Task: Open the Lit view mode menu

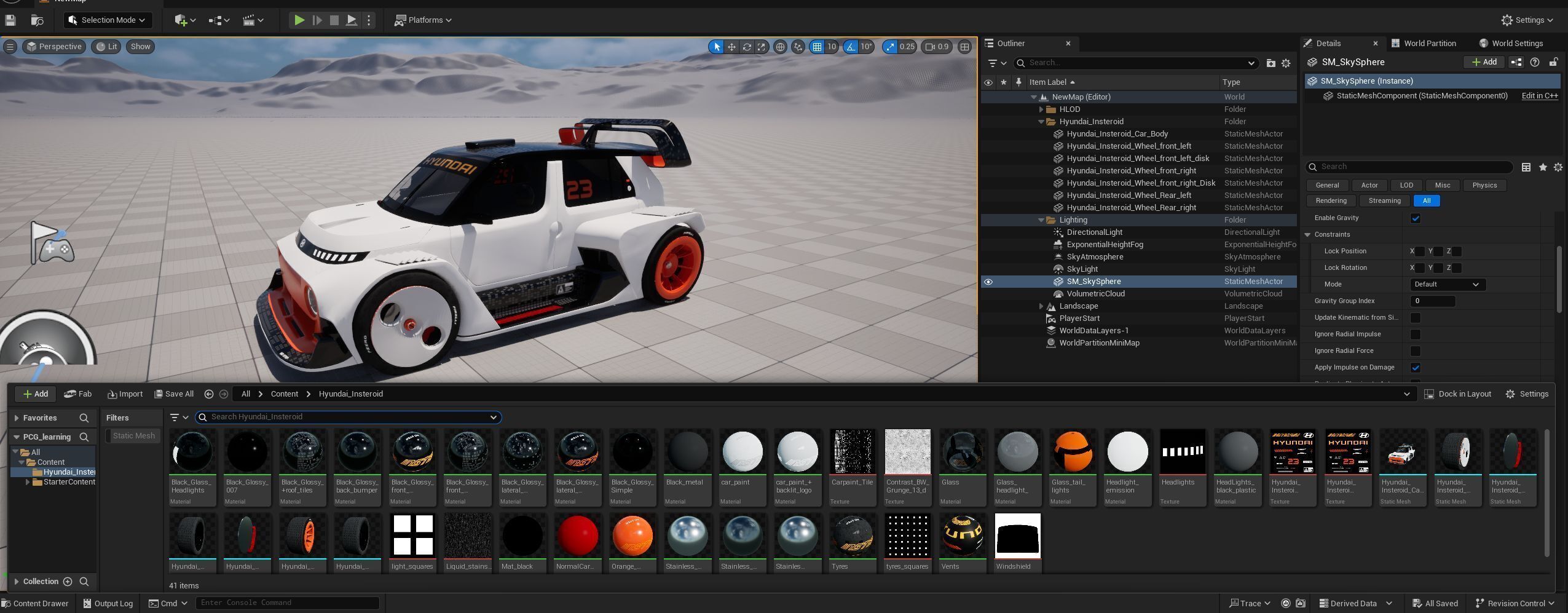Action: (106, 47)
